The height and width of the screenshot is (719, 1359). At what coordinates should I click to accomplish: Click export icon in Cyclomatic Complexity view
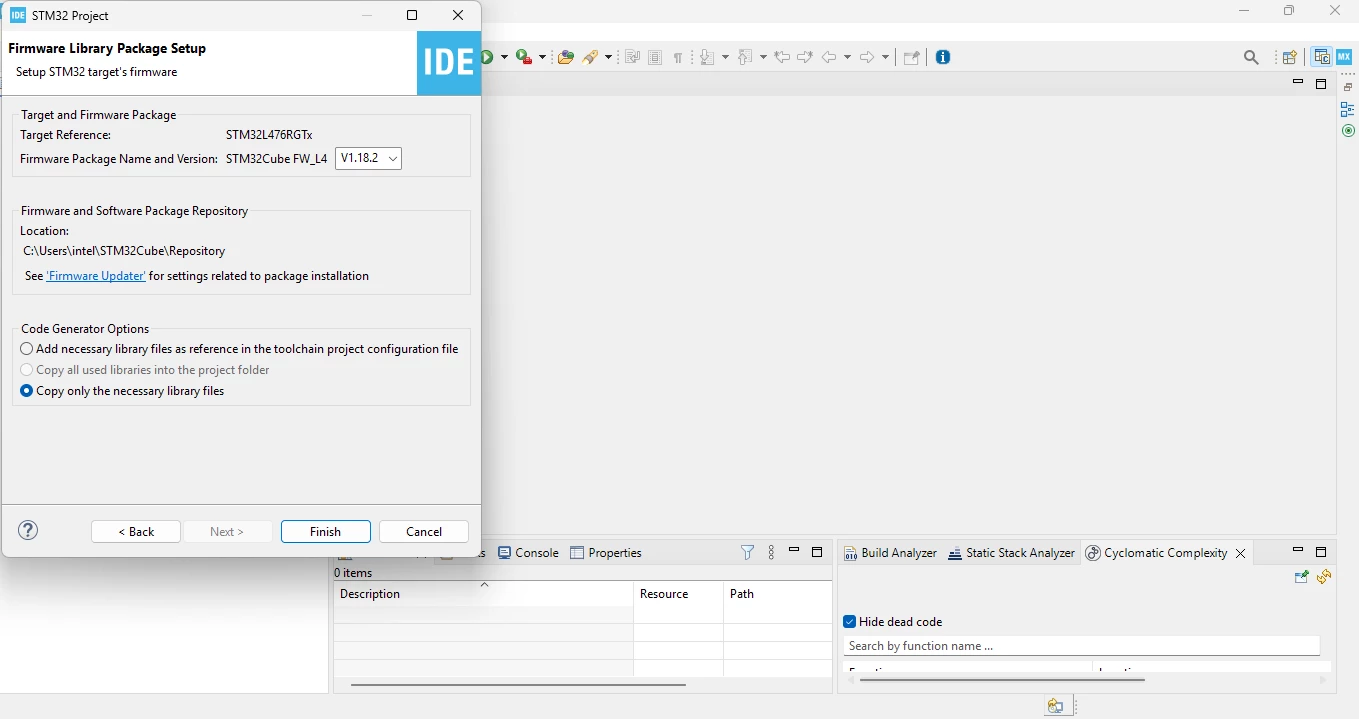[x=1301, y=577]
